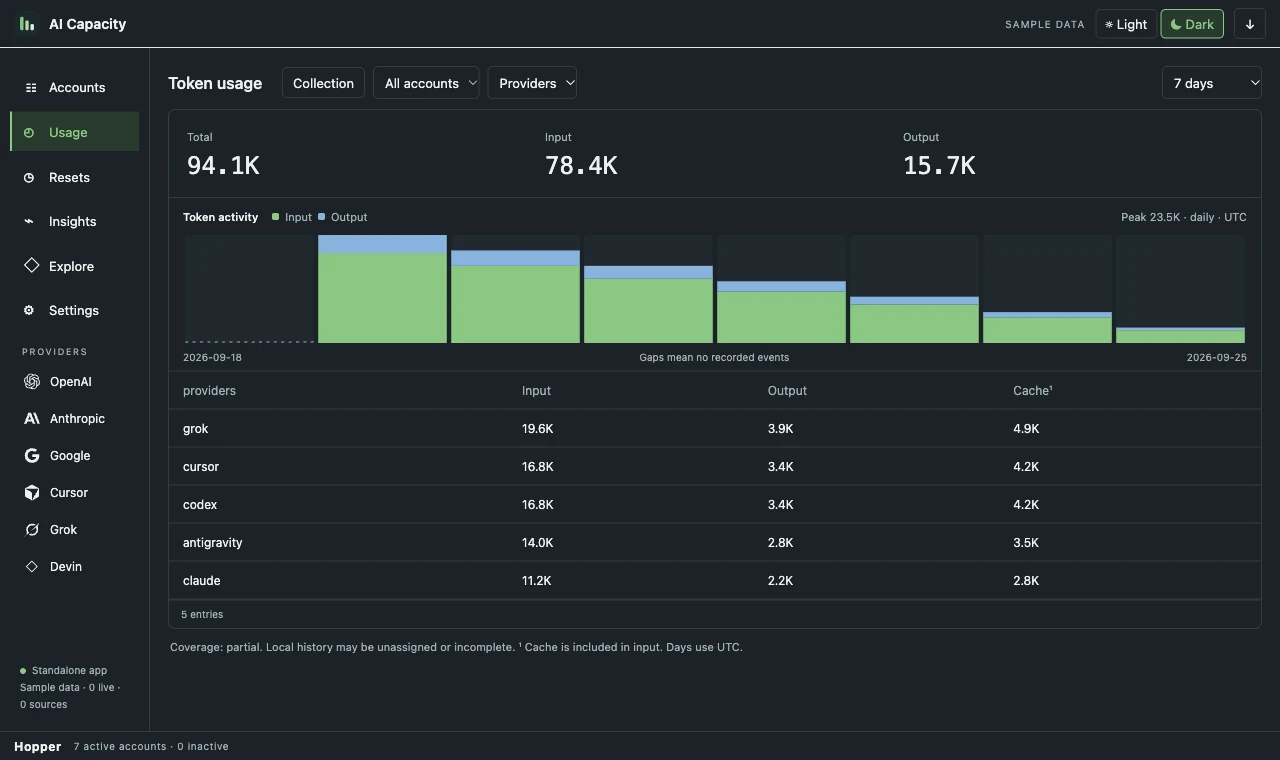Click the 'grok' row name
Viewport: 1280px width, 760px height.
coord(196,428)
